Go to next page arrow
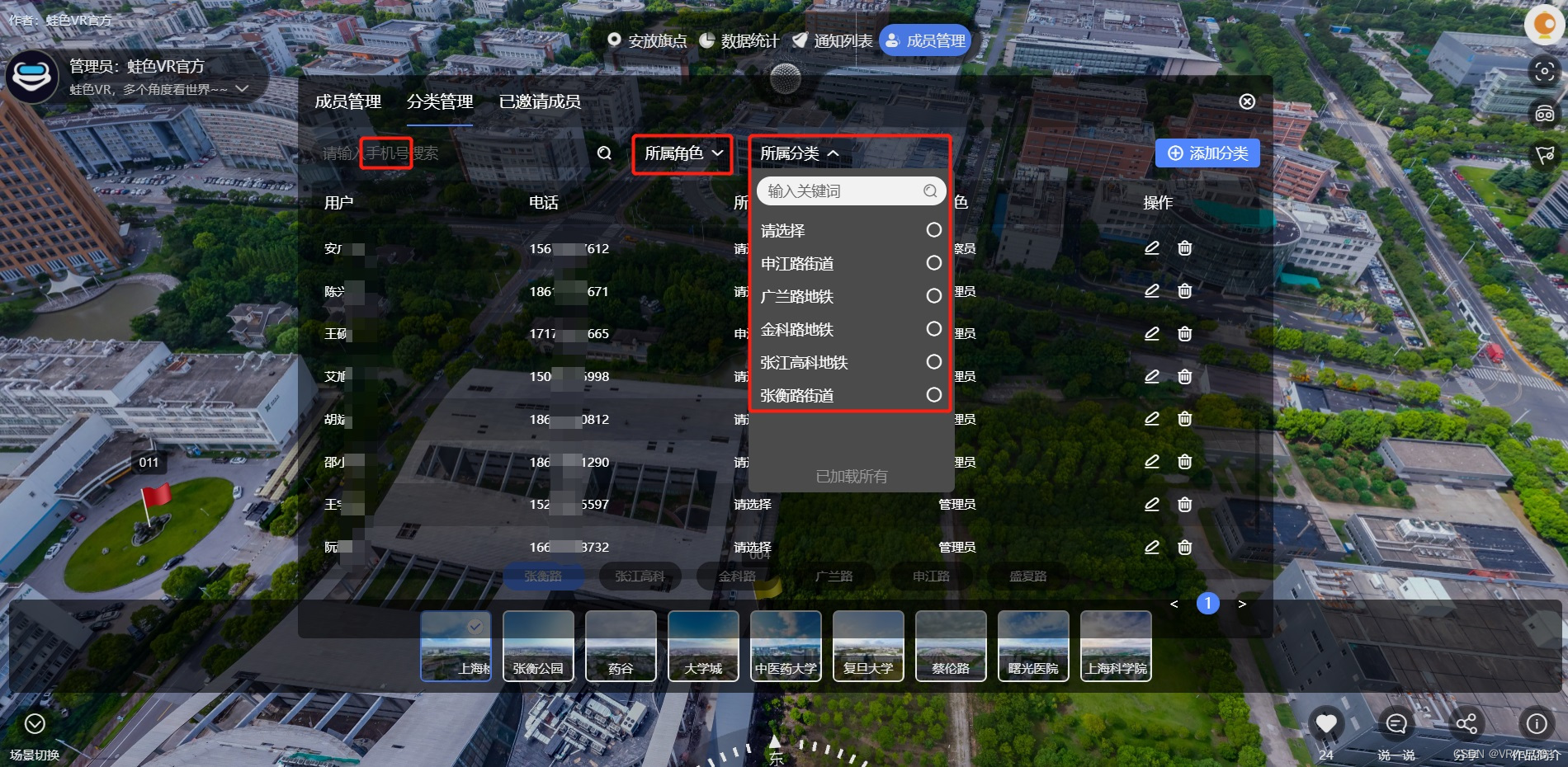 [1242, 605]
